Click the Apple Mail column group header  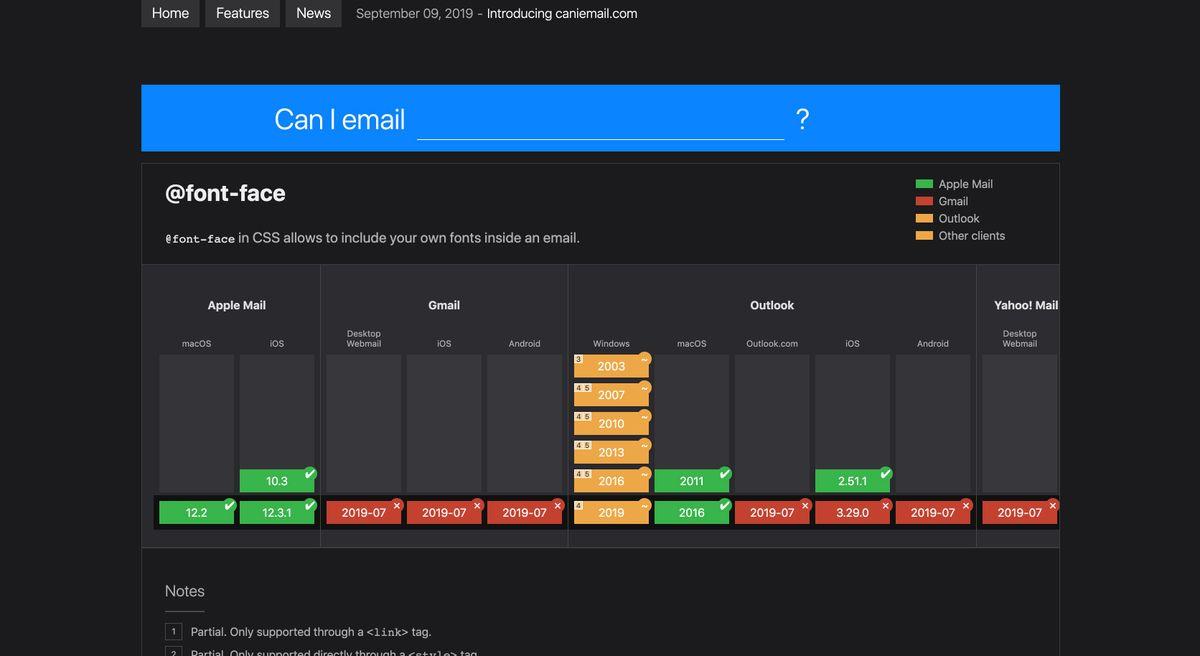[237, 305]
